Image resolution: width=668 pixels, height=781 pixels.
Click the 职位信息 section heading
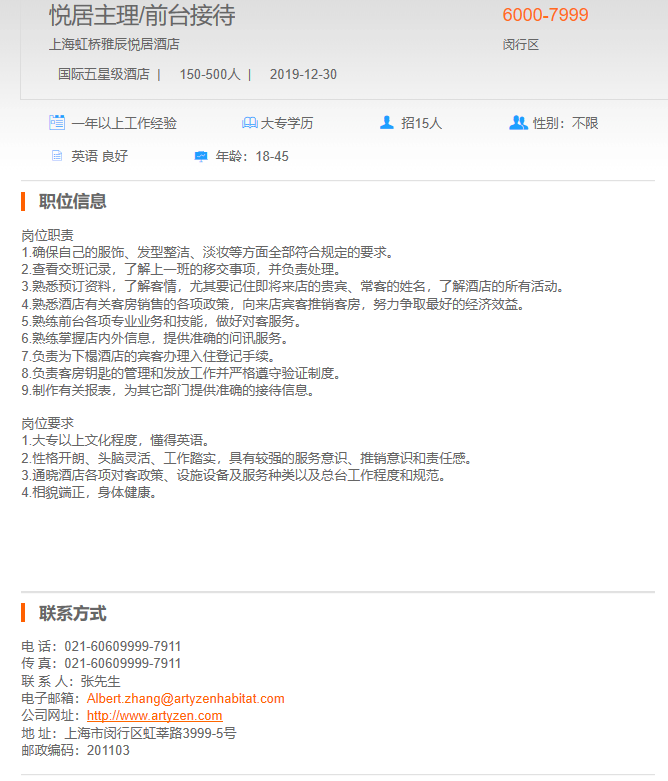tap(73, 201)
